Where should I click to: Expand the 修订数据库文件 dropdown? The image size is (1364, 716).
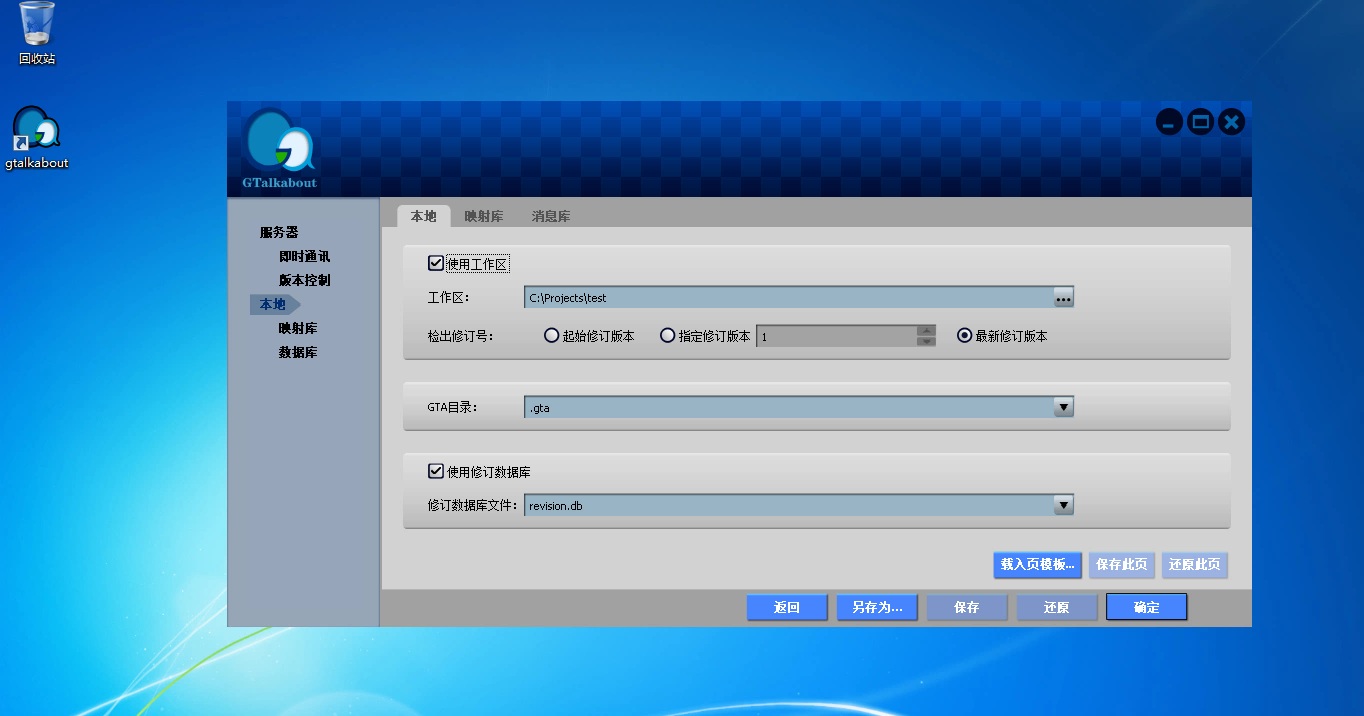[1063, 505]
